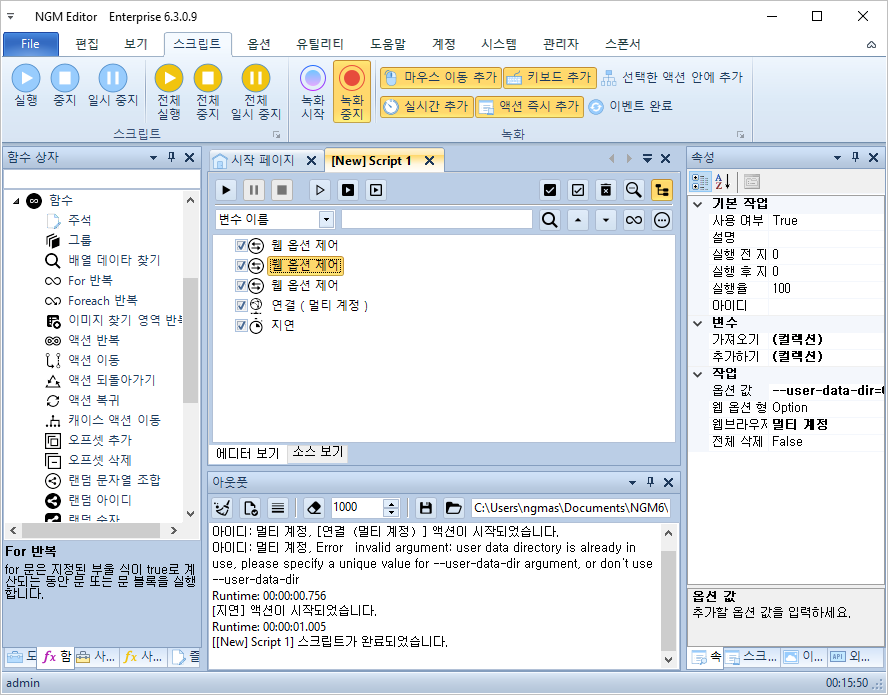Click the categorized view icon in properties panel
The height and width of the screenshot is (695, 888).
click(700, 182)
